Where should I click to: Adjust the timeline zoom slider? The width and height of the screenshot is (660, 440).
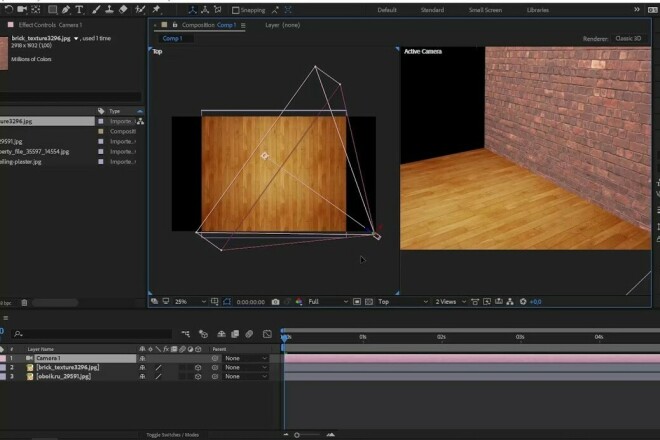tap(297, 435)
